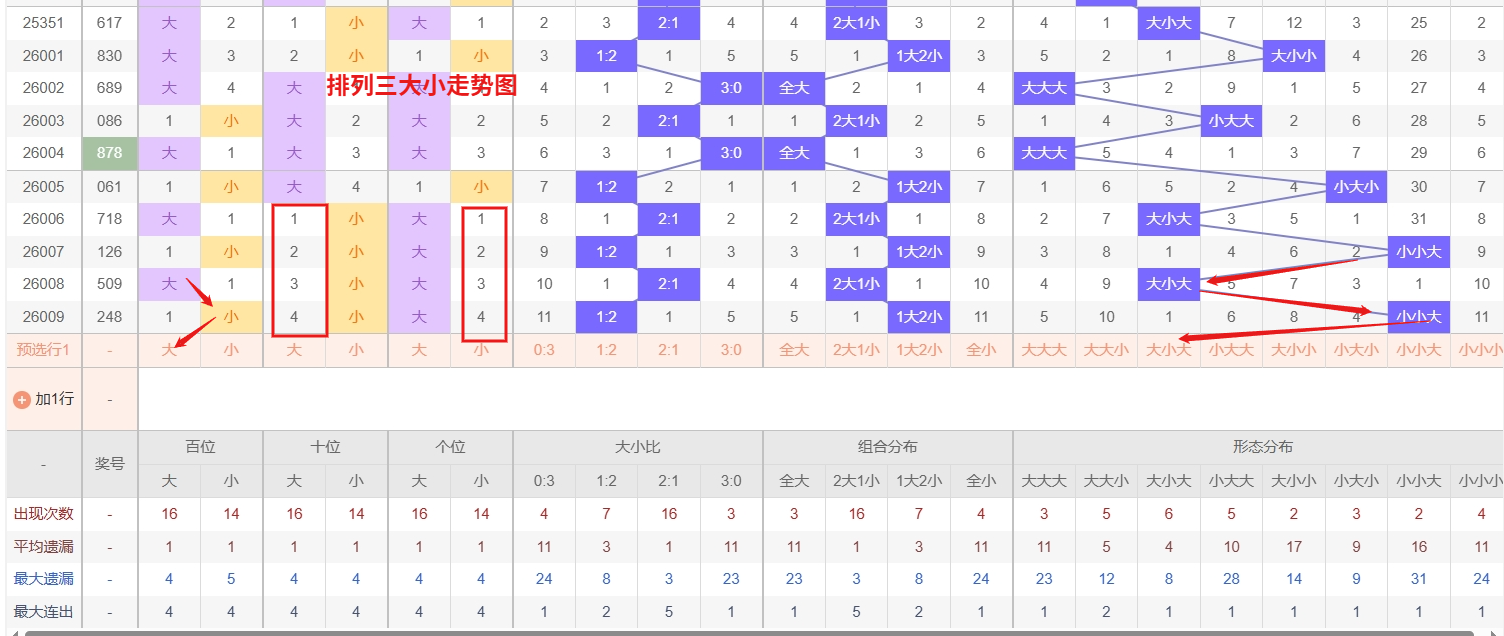Click the 大小小 cell in row 26001

[1294, 56]
